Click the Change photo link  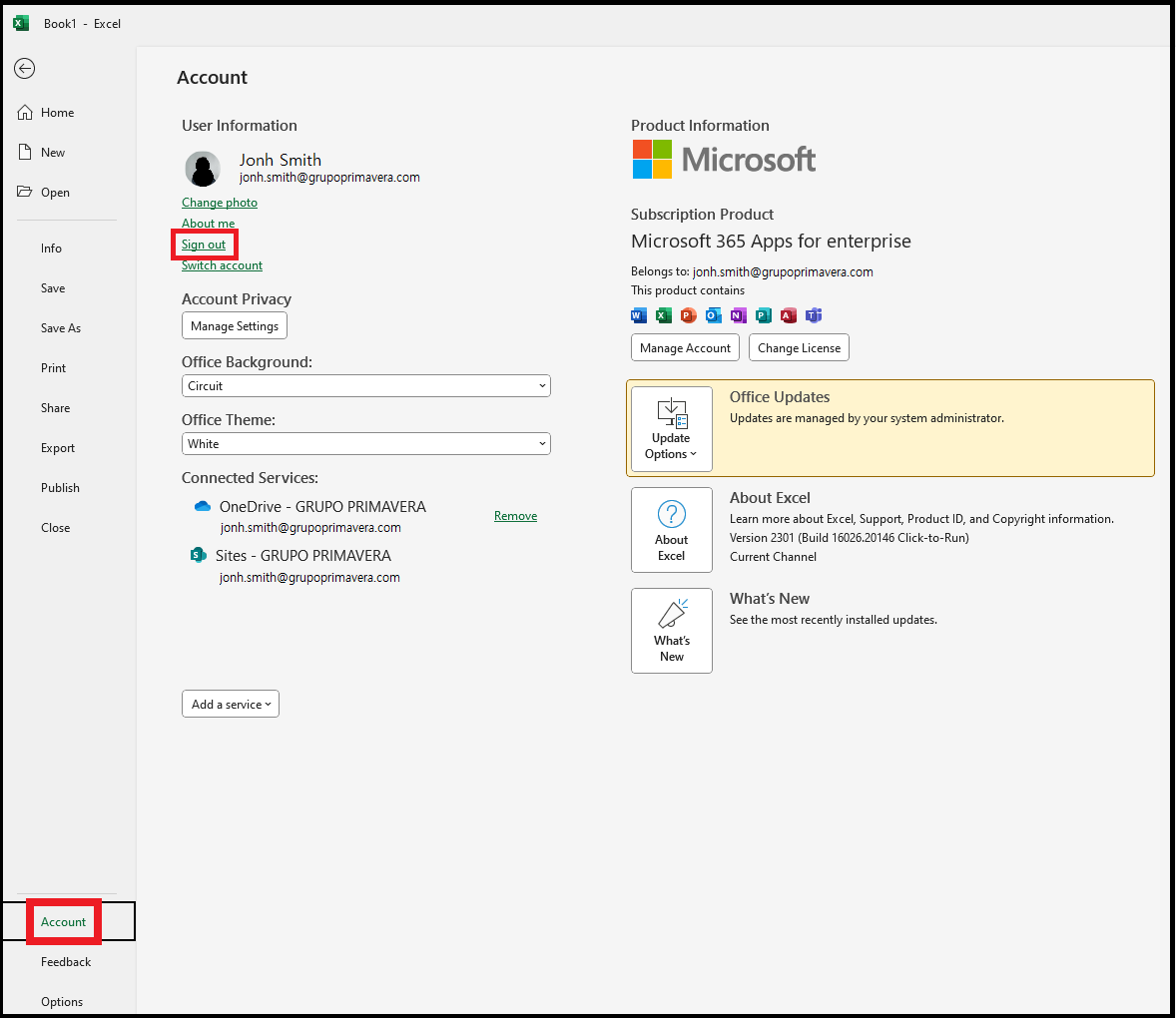[219, 203]
